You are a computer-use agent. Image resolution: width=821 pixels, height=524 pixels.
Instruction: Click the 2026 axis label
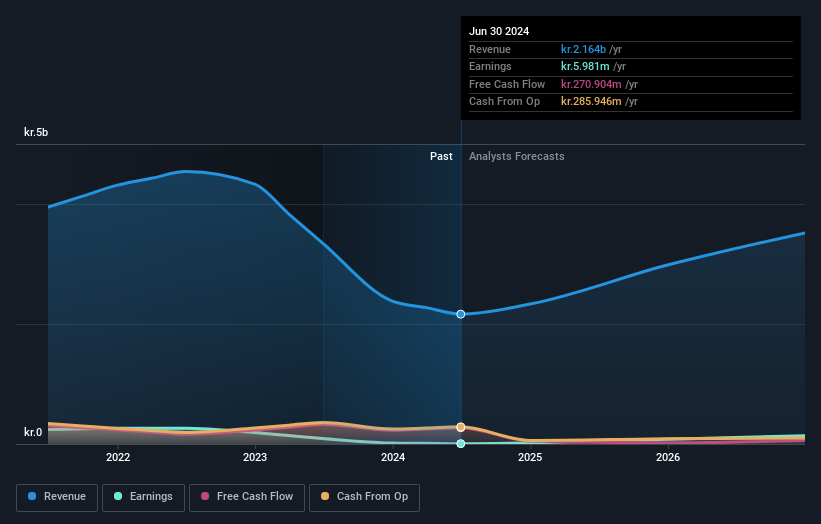pos(668,457)
